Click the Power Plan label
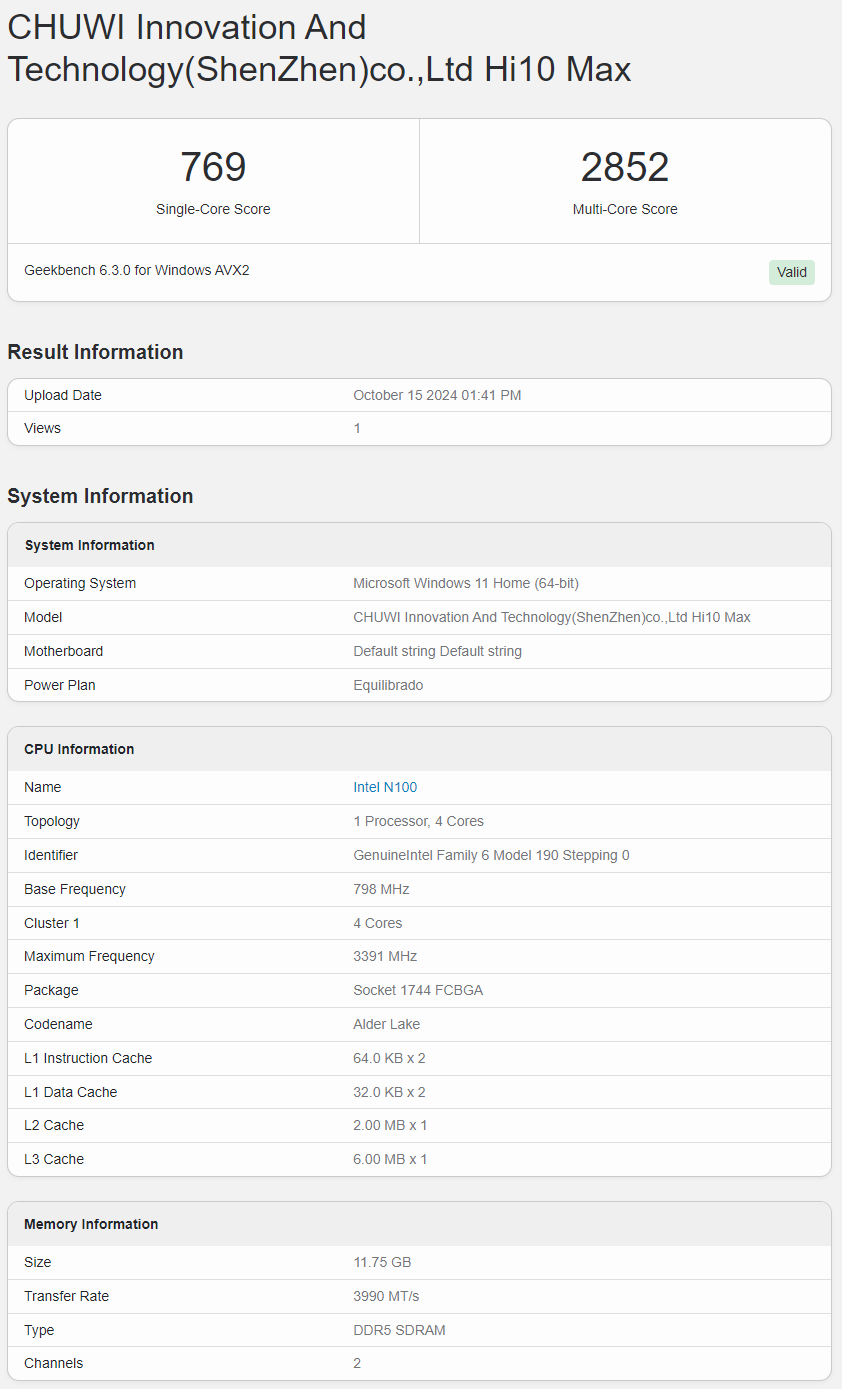 tap(60, 685)
